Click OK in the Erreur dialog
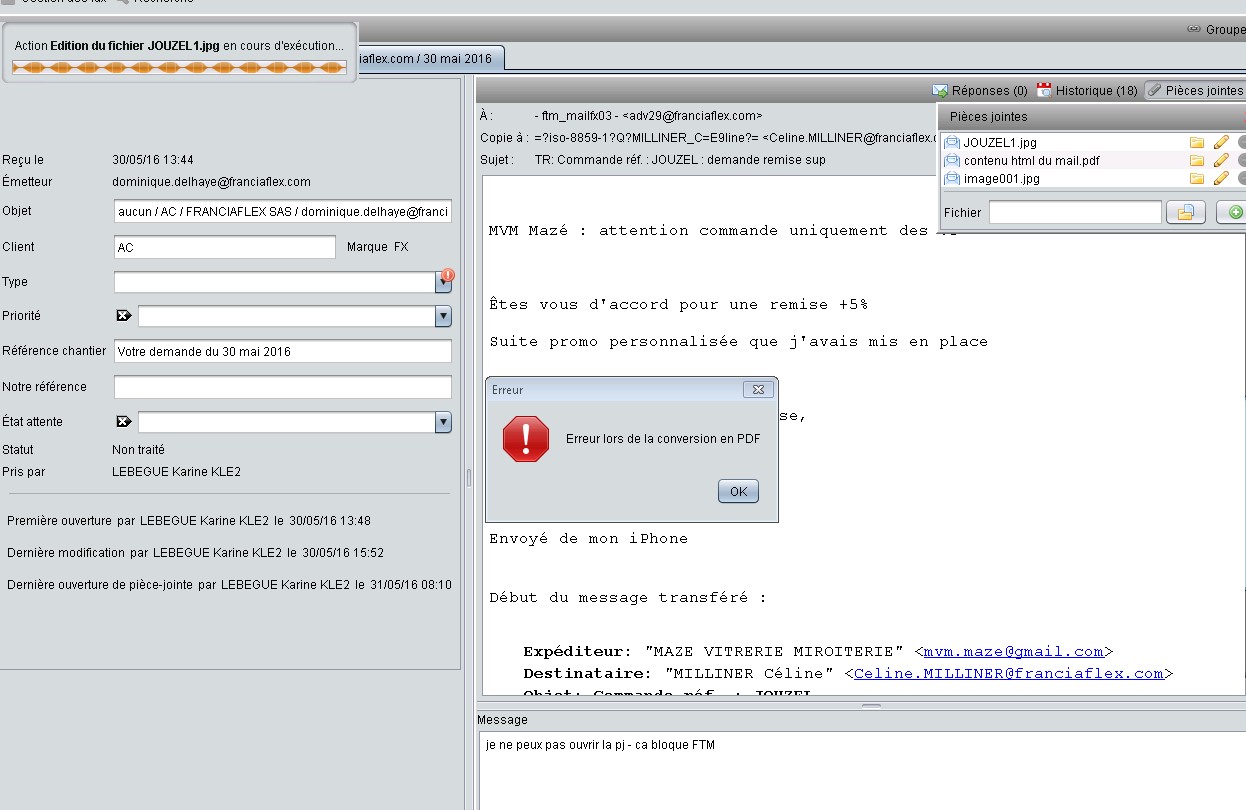 (738, 491)
